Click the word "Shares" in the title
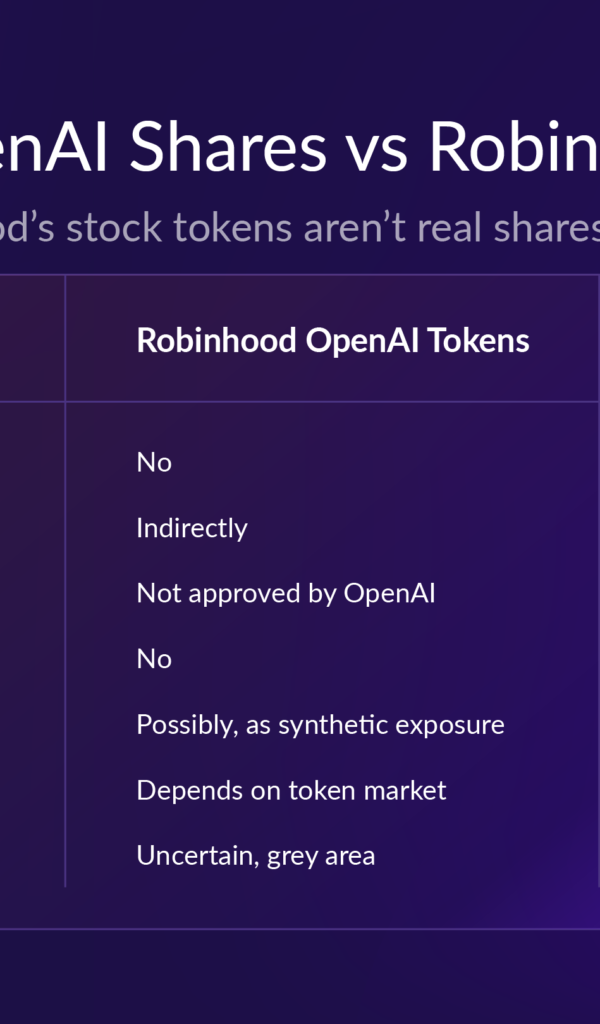Viewport: 600px width, 1024px height. point(228,148)
